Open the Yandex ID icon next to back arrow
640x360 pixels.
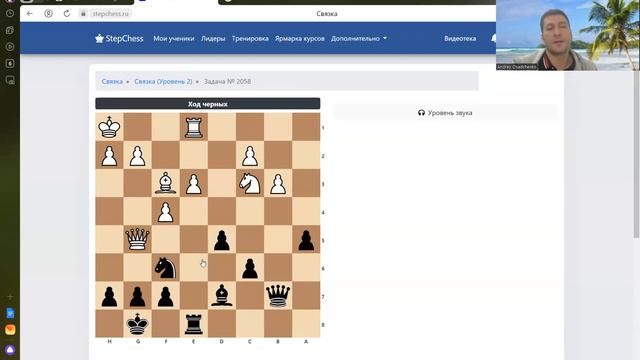48,13
